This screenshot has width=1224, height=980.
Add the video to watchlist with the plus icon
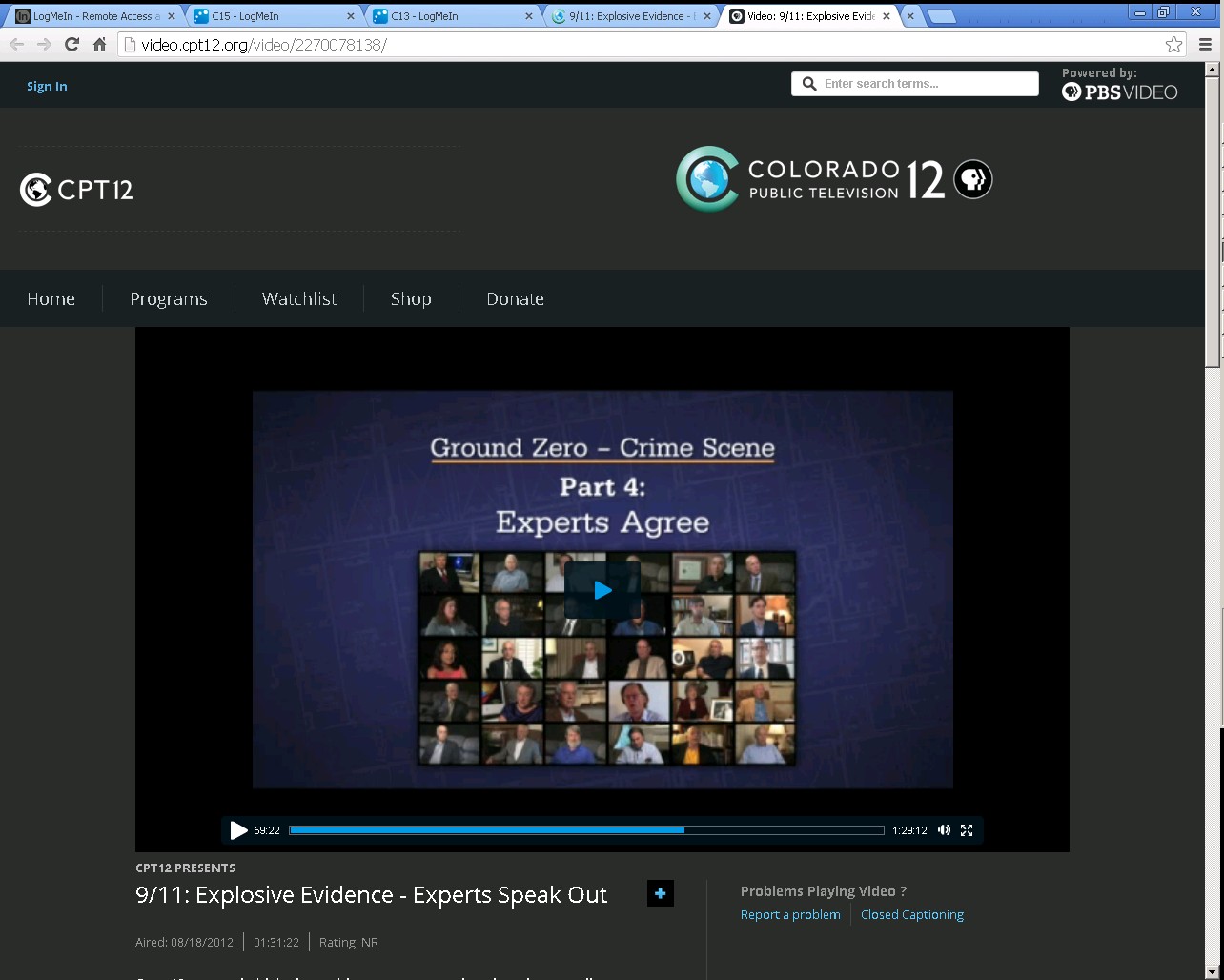(660, 893)
